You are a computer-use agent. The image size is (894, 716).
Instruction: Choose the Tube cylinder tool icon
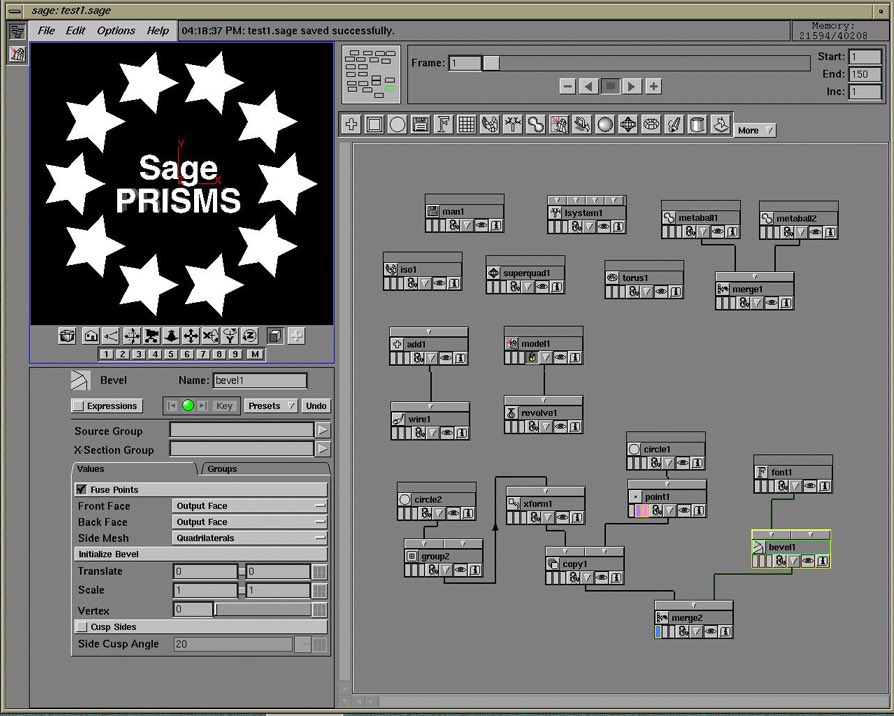click(697, 124)
